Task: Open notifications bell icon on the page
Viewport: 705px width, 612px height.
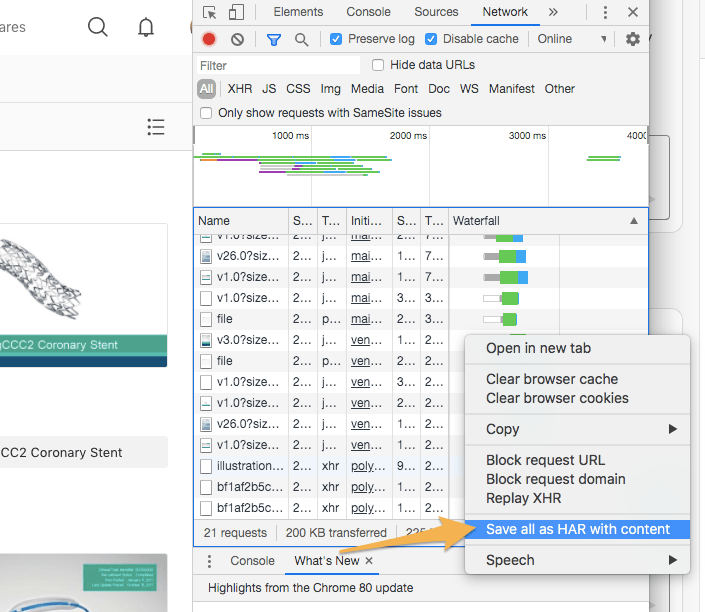Action: click(x=146, y=27)
